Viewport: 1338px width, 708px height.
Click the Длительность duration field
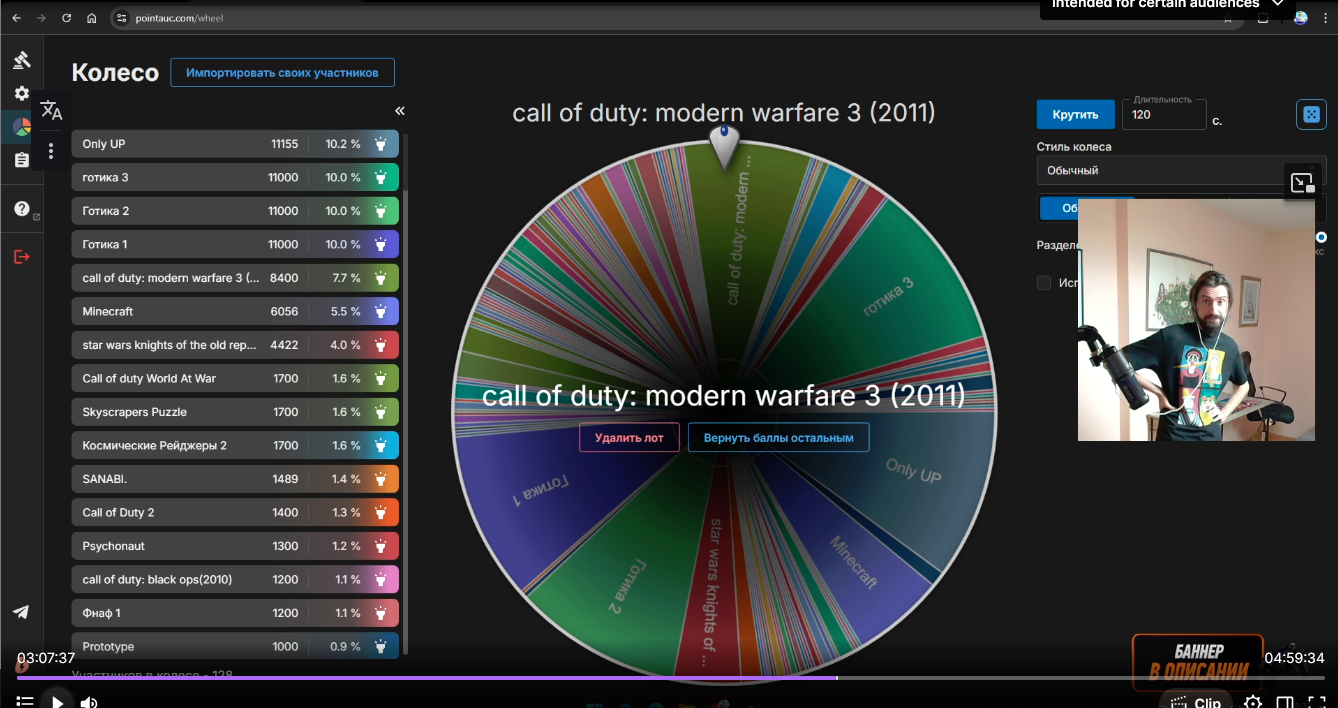pos(1164,114)
